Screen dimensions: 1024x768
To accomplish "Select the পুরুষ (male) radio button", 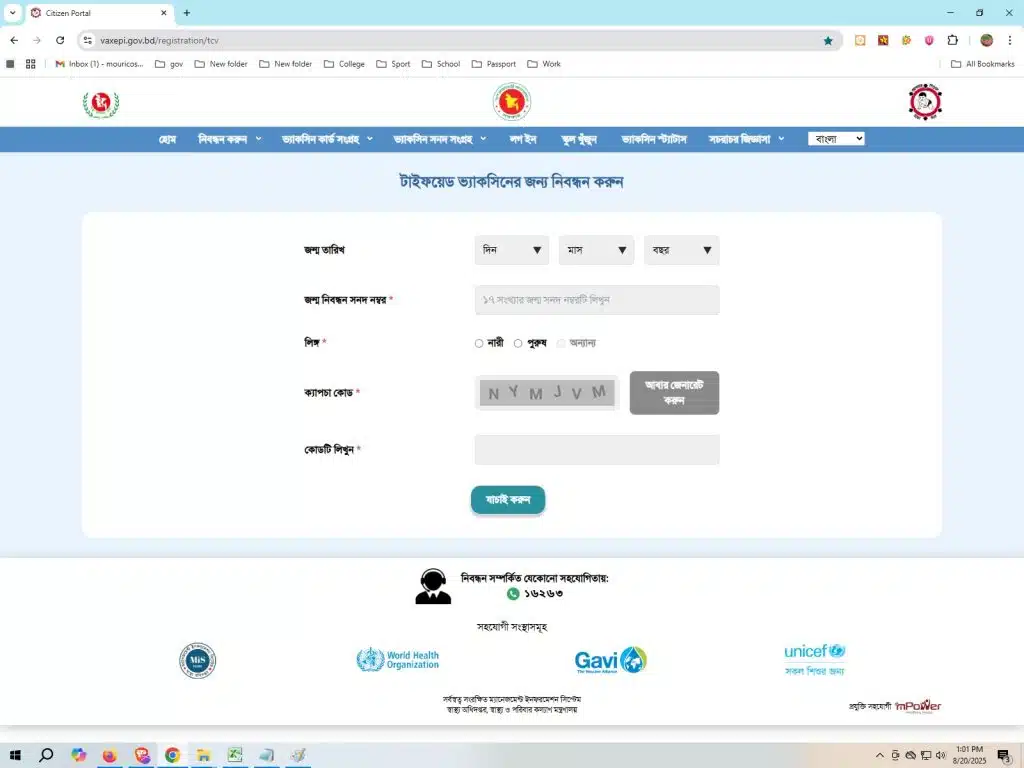I will pos(518,344).
